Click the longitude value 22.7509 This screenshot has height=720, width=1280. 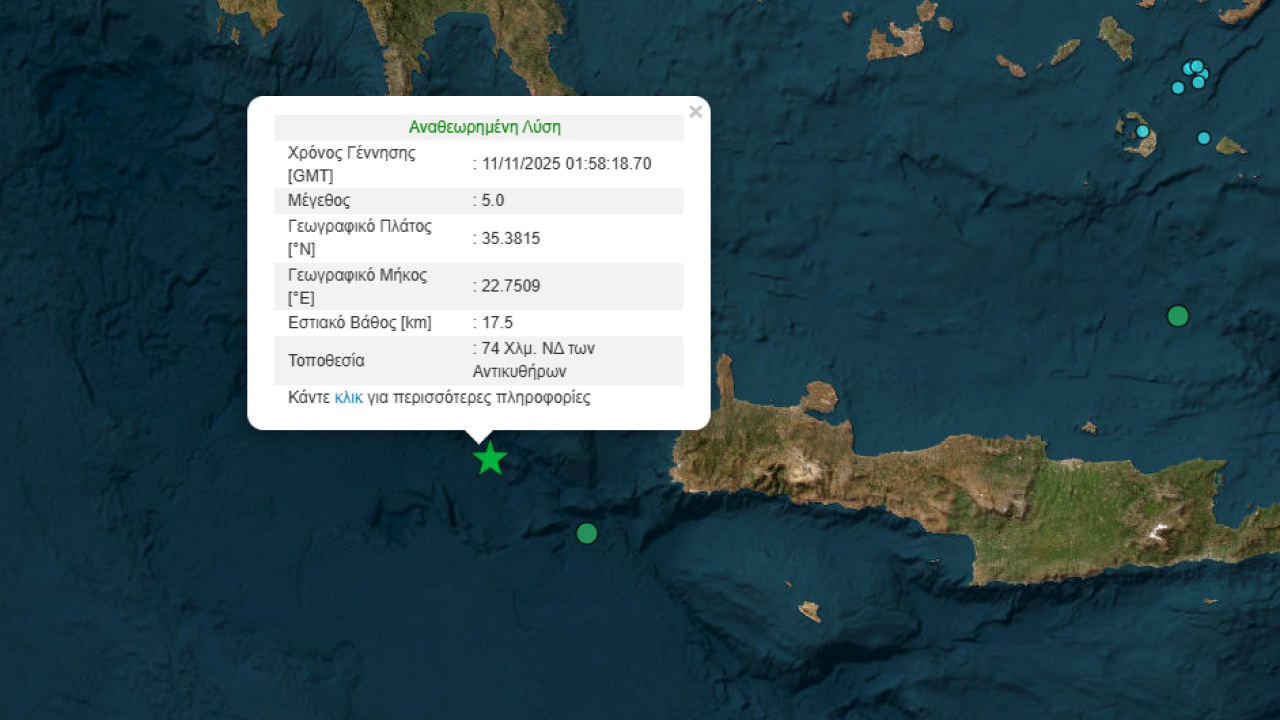(x=510, y=286)
